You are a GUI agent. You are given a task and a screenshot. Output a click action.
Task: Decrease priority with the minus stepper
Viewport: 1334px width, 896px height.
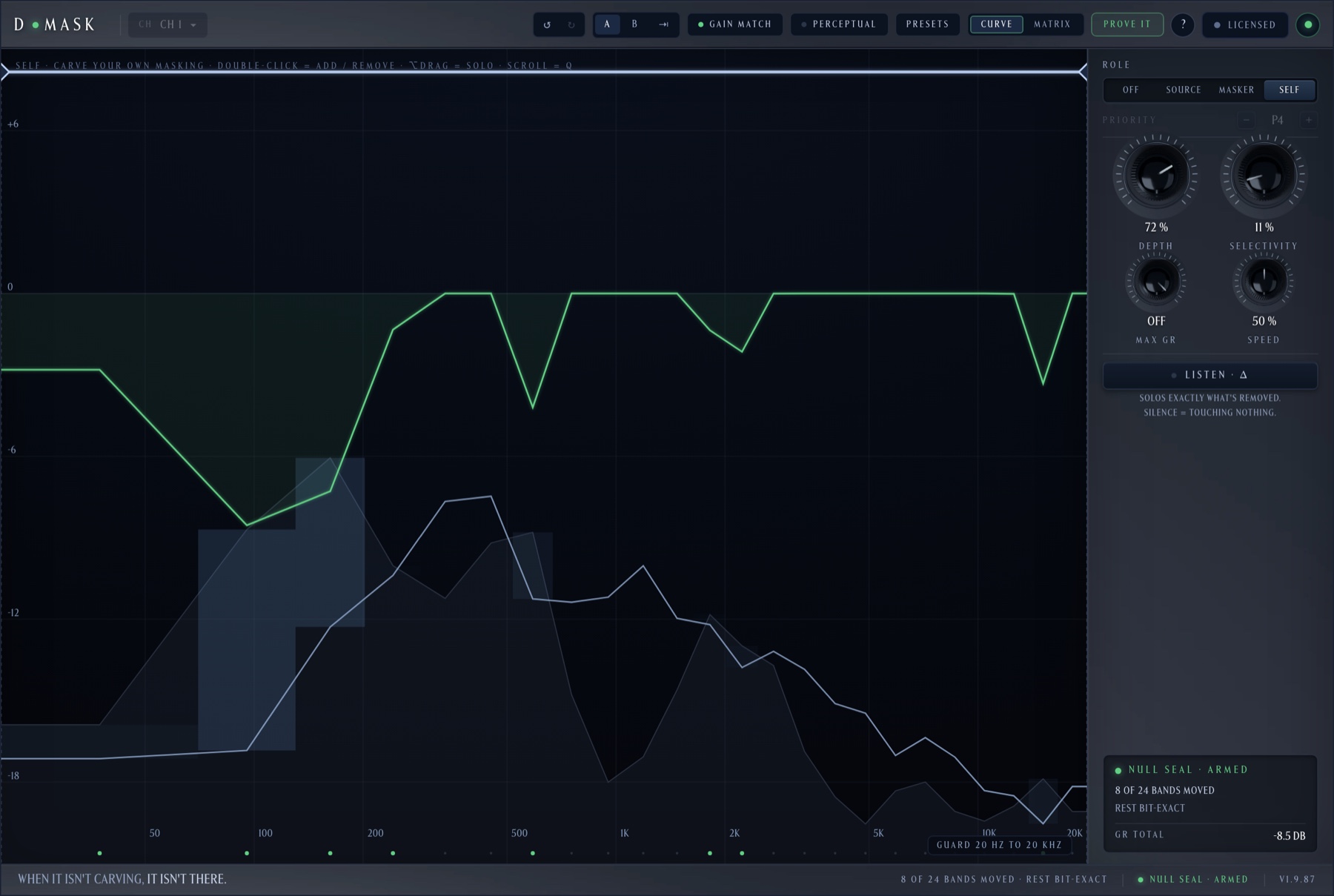tap(1247, 120)
